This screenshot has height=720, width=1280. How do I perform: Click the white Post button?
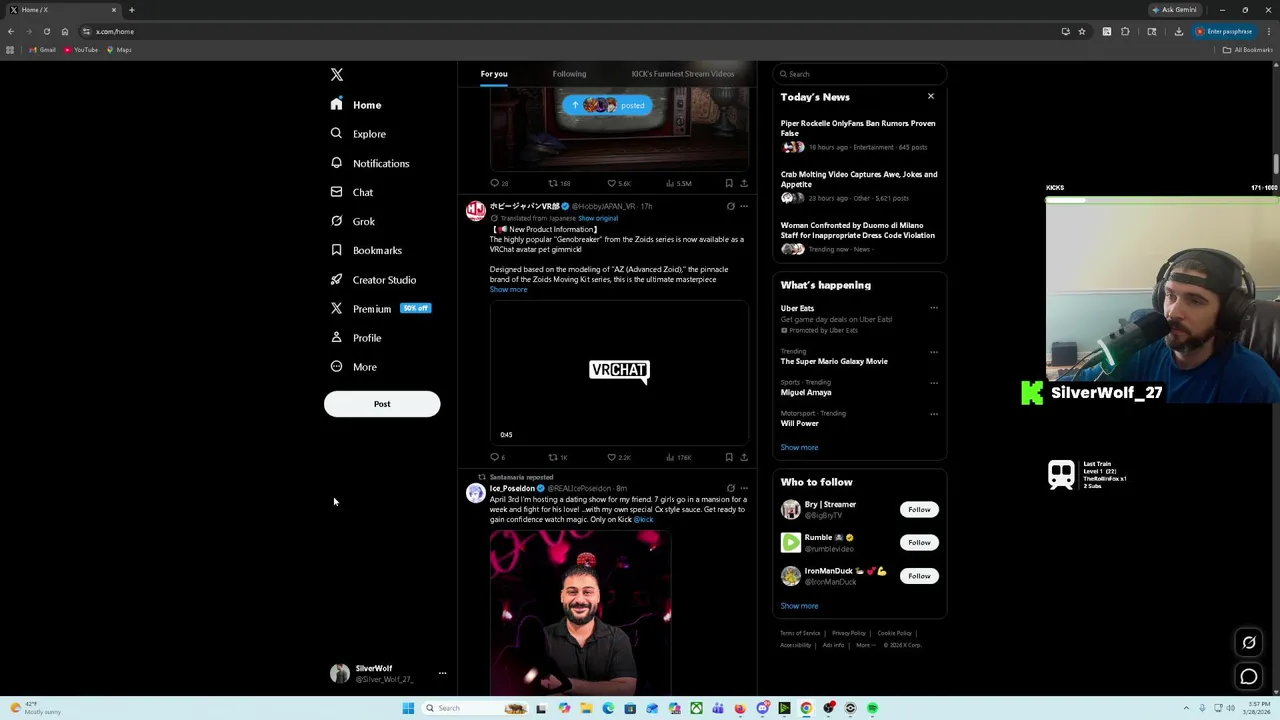(382, 404)
